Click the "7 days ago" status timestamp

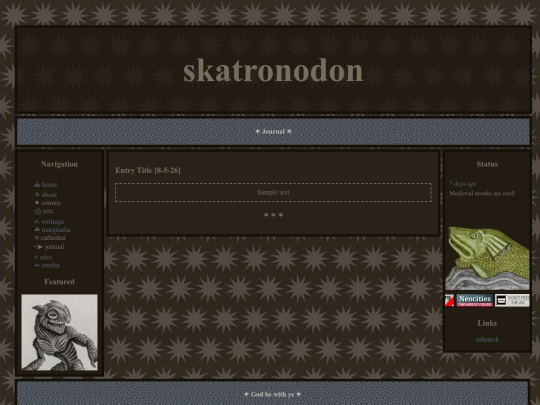tap(463, 184)
